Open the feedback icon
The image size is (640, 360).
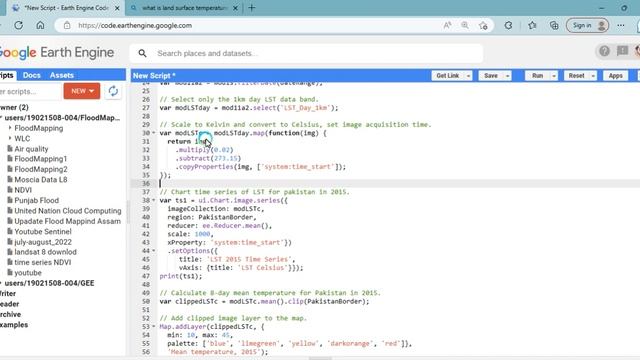tap(622, 51)
